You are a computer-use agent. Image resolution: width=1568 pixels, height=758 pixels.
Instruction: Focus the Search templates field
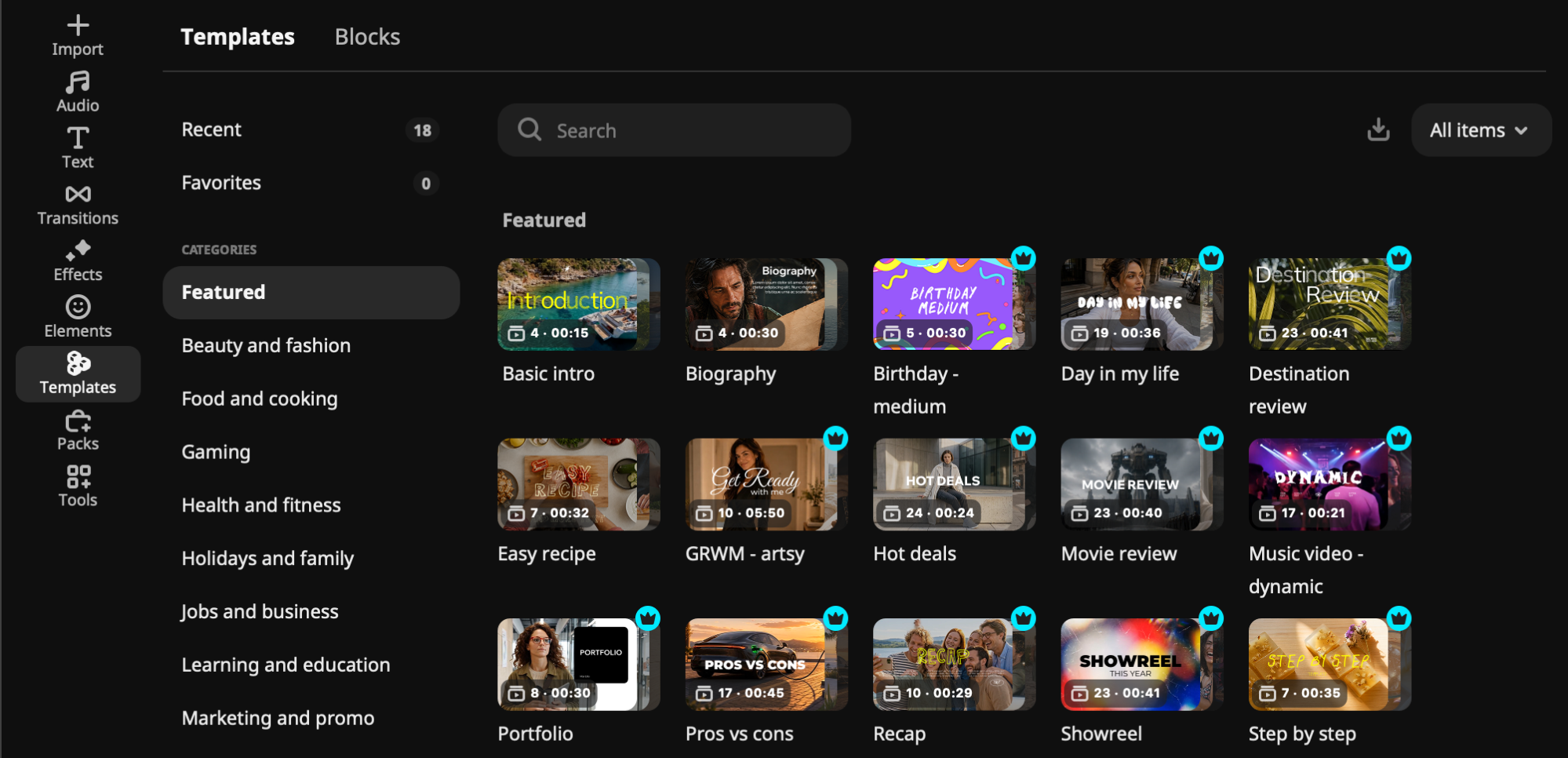(674, 130)
